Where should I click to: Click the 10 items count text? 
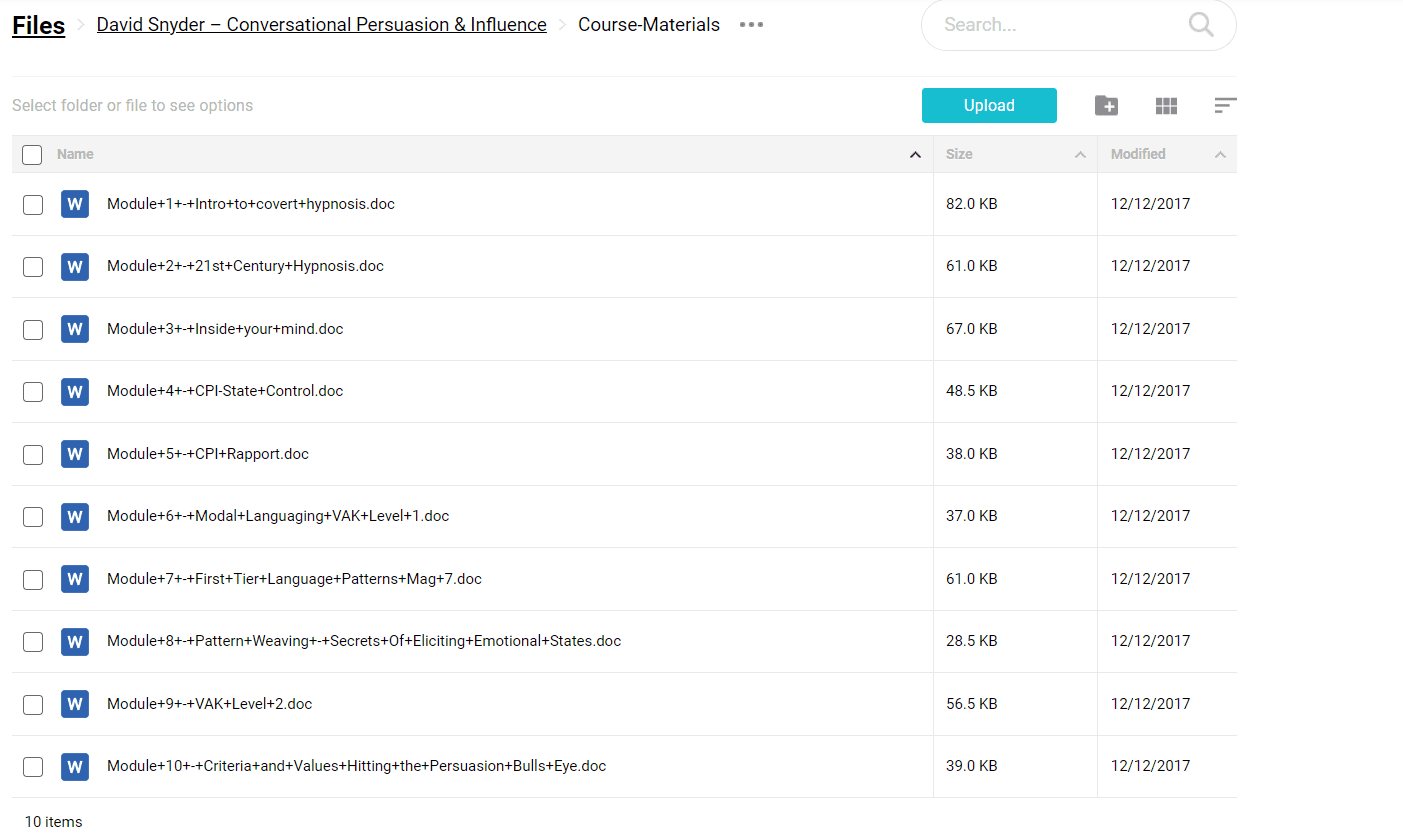pyautogui.click(x=54, y=822)
